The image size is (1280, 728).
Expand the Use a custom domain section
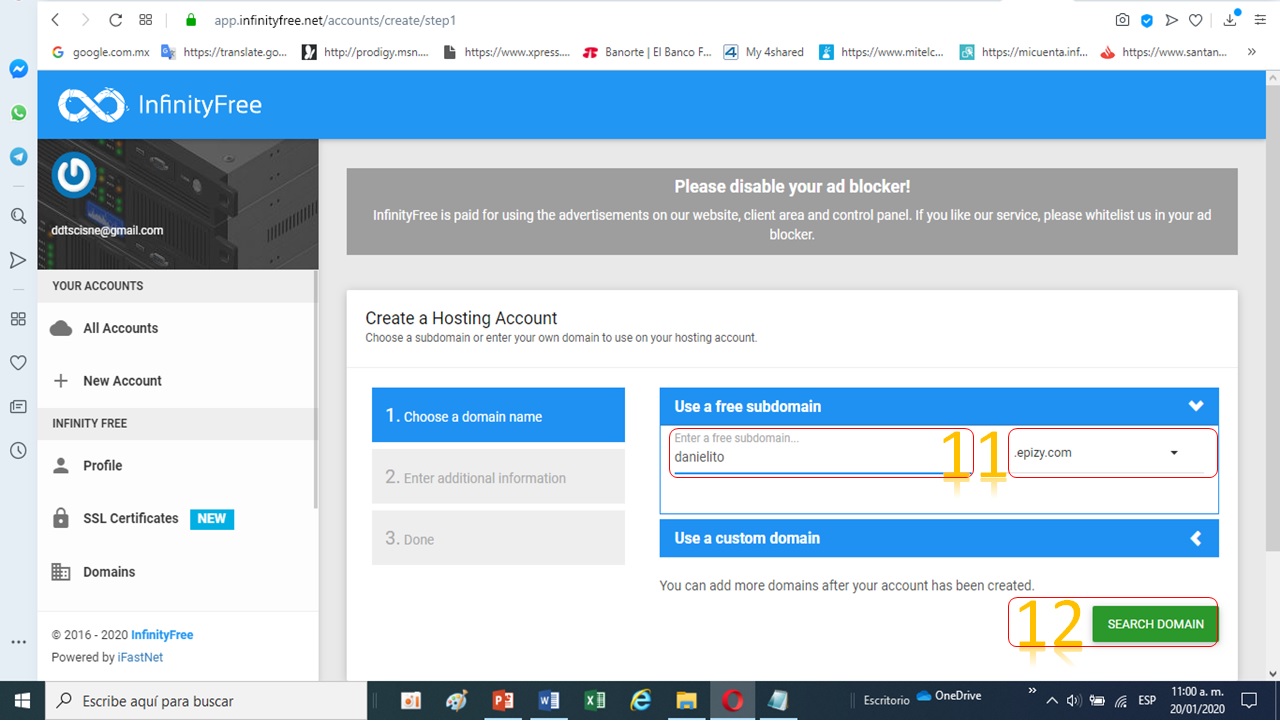click(x=1195, y=538)
